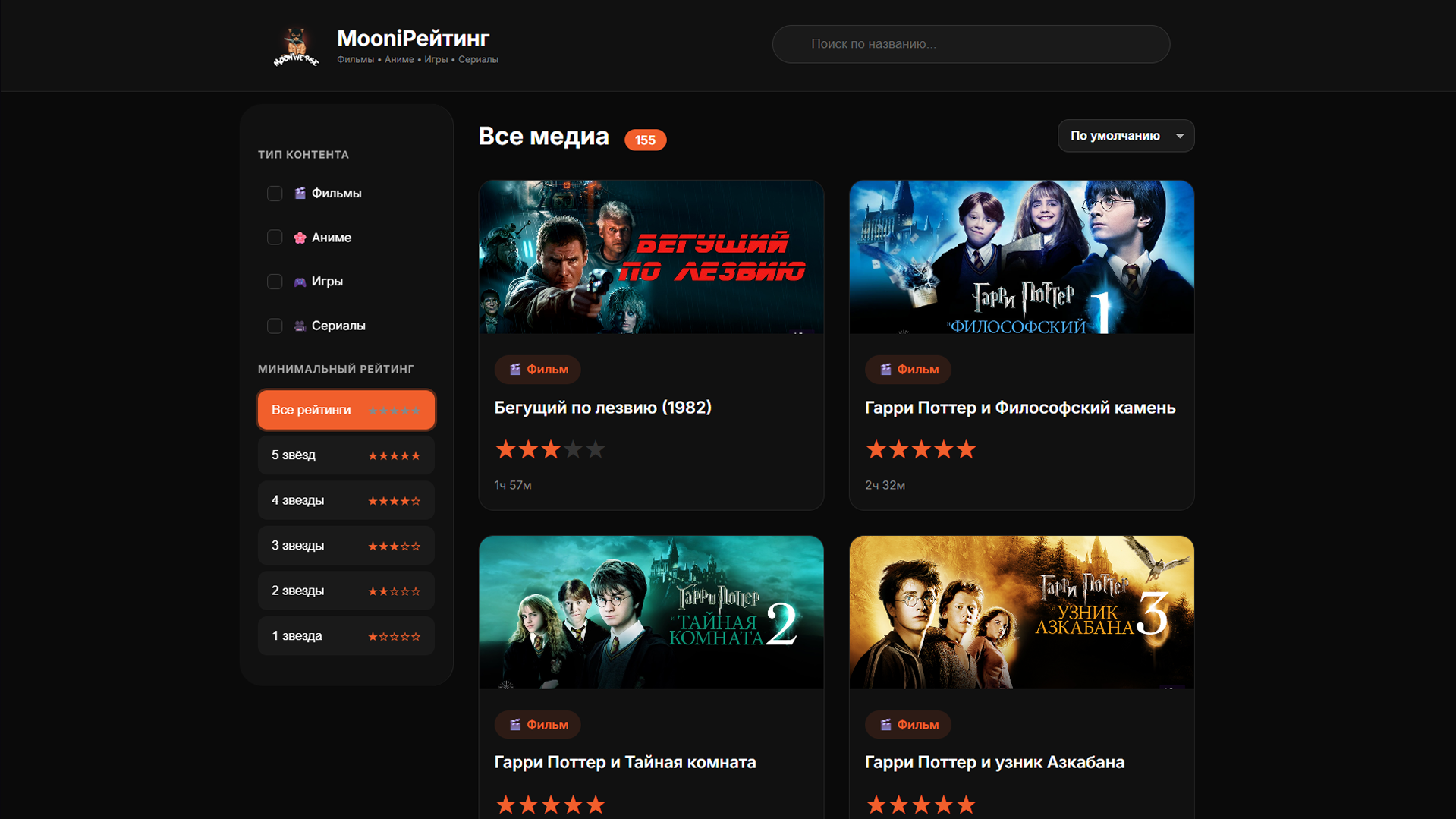Enable the Фильмы content type checkbox
Image resolution: width=1456 pixels, height=819 pixels.
click(x=275, y=194)
